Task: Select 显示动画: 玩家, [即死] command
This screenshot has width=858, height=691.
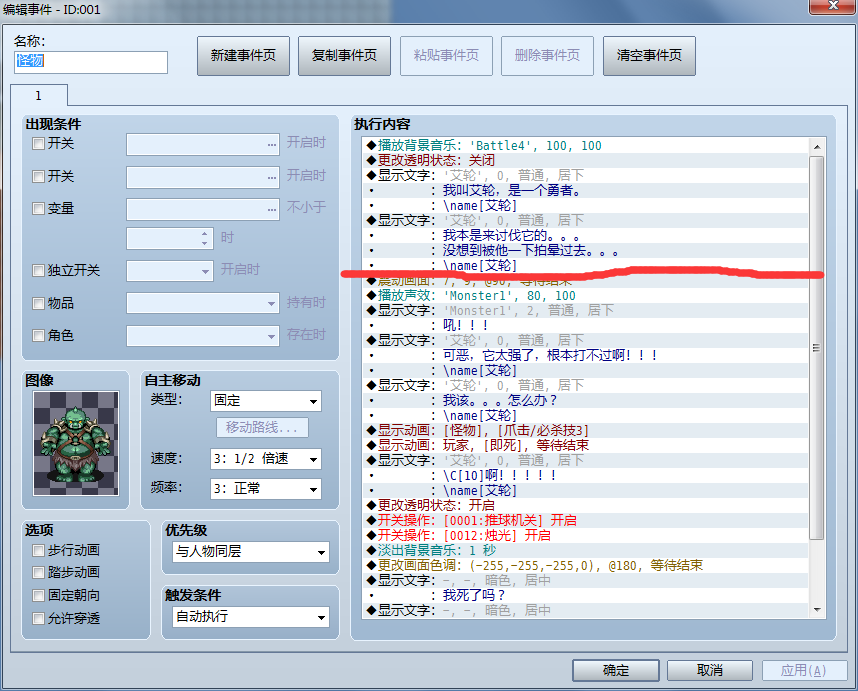Action: click(586, 445)
